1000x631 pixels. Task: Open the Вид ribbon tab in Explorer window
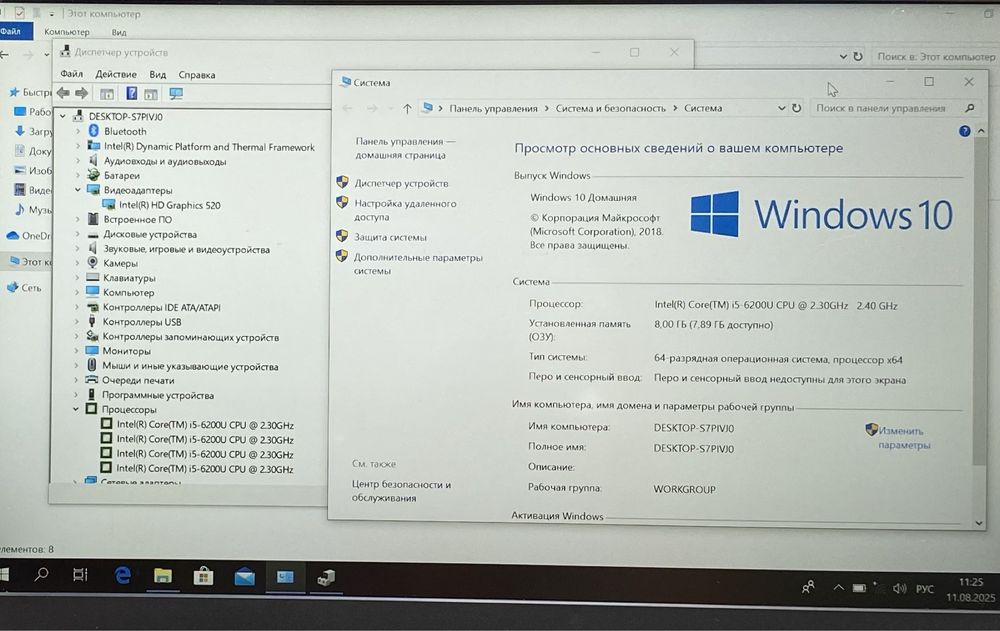click(x=119, y=33)
